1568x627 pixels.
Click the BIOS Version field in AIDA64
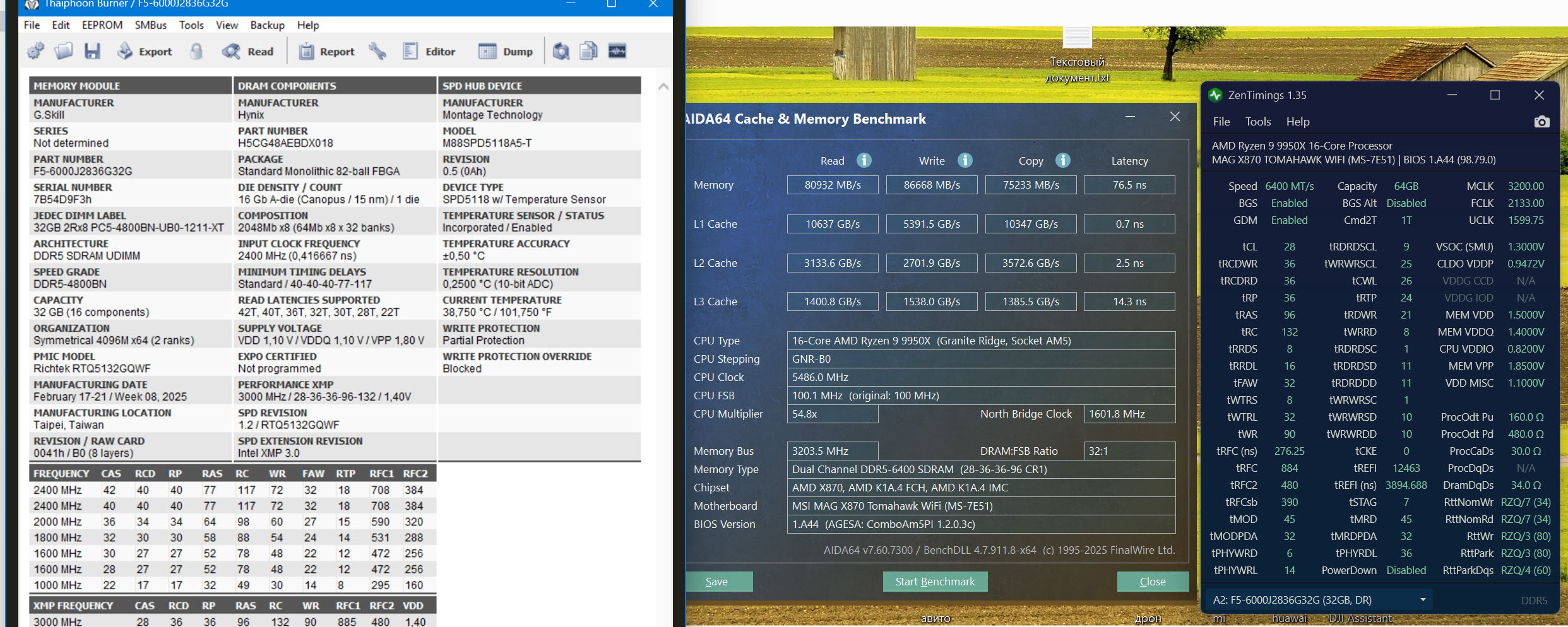[981, 524]
